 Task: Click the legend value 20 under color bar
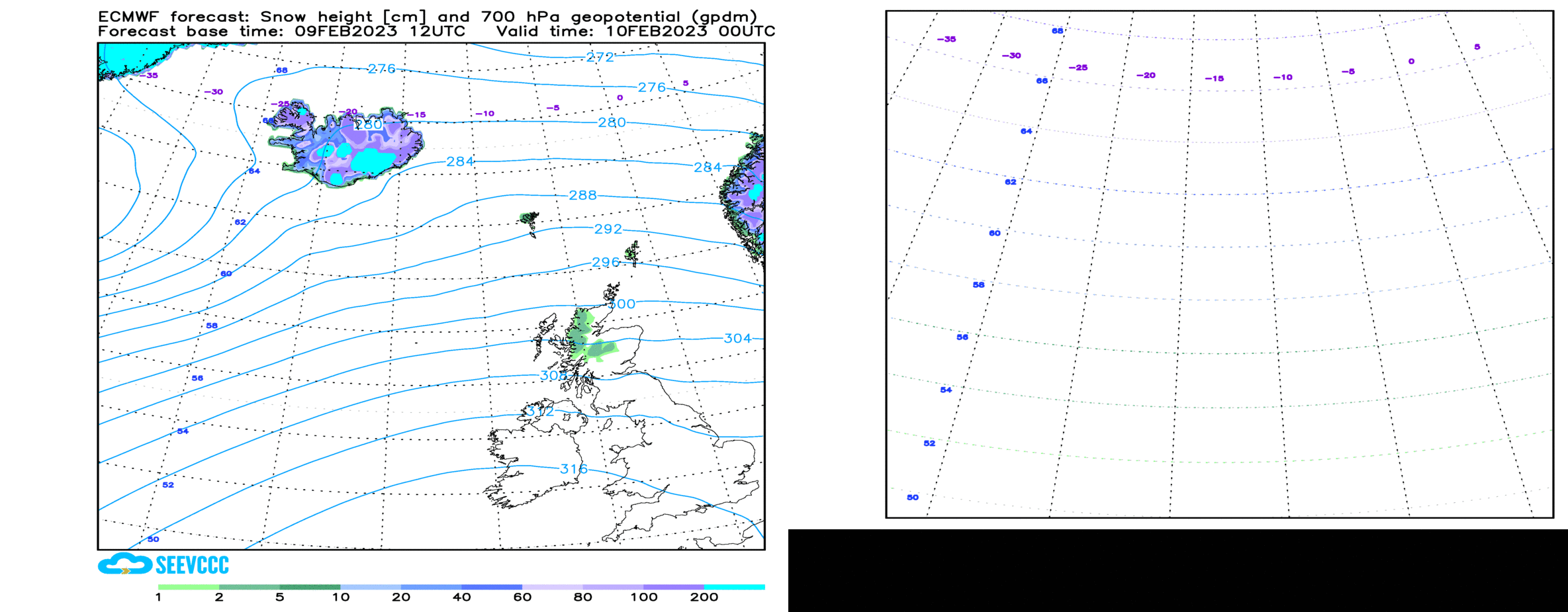(401, 597)
